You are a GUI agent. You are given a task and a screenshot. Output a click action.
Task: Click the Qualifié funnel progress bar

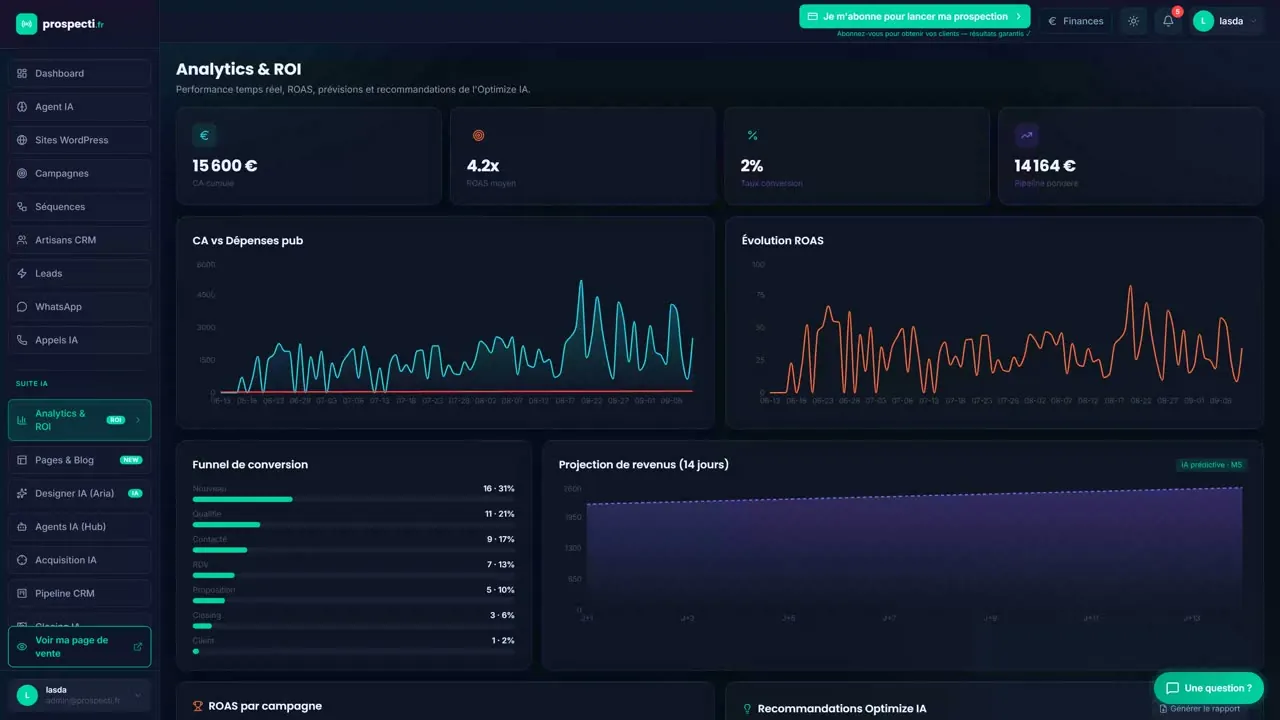pyautogui.click(x=353, y=524)
